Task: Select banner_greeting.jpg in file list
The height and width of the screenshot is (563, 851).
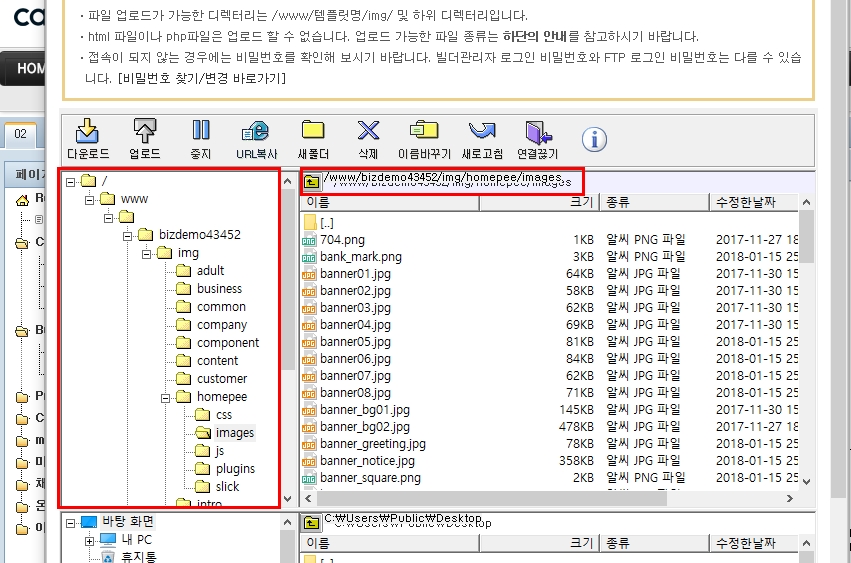Action: [372, 444]
